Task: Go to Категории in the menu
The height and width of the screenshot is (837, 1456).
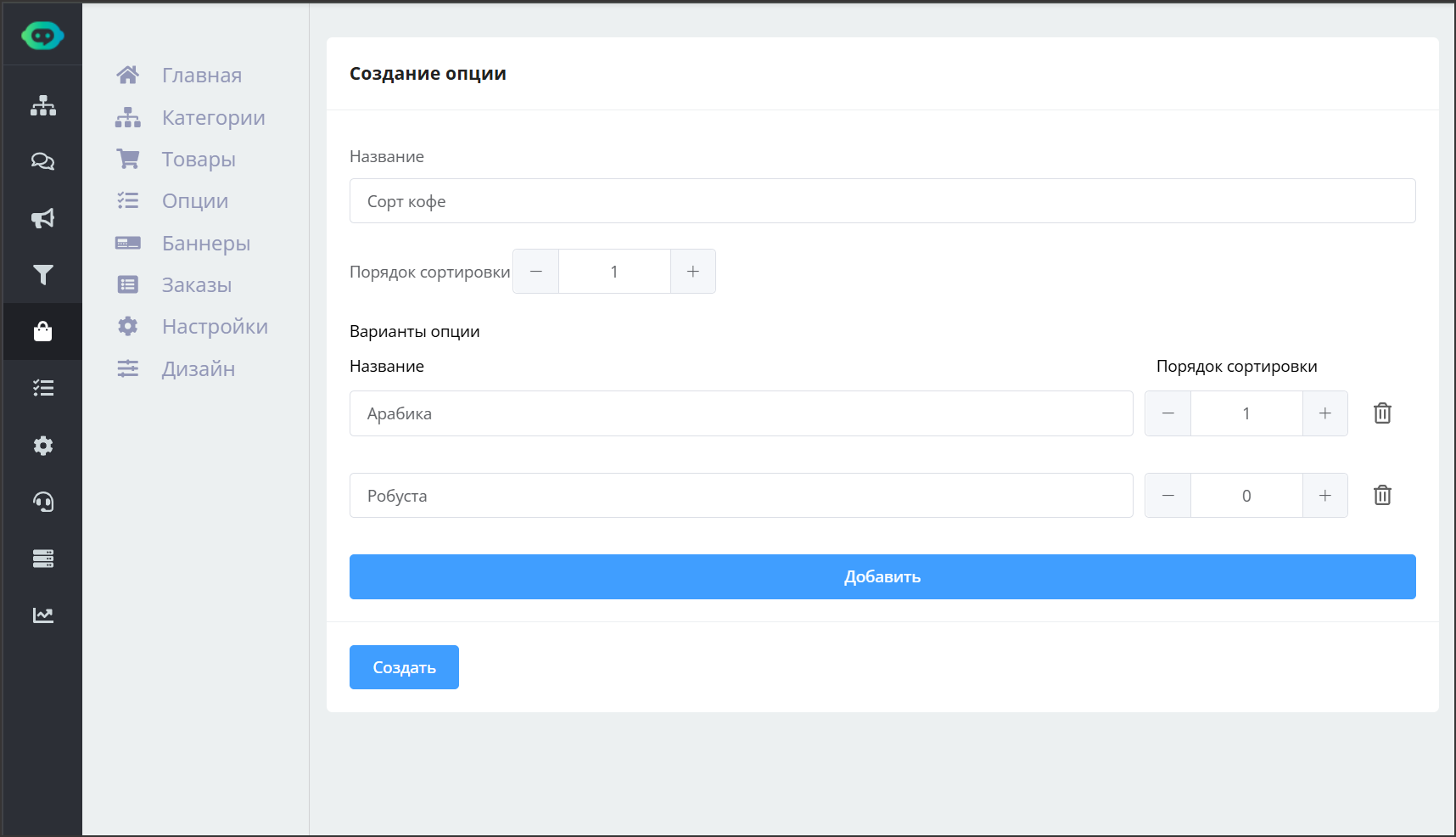Action: (x=213, y=117)
